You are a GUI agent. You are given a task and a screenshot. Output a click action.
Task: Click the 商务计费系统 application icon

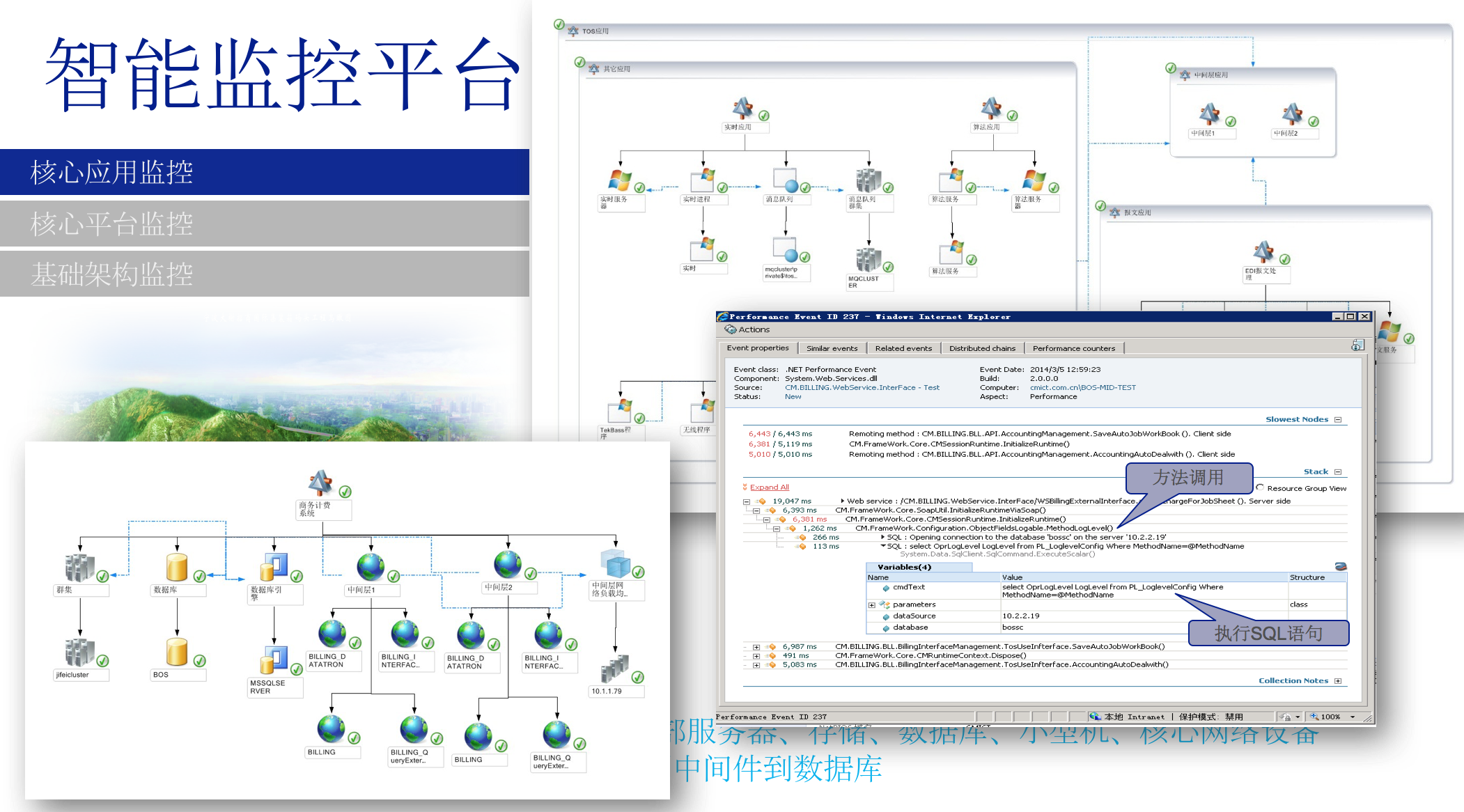(x=321, y=483)
